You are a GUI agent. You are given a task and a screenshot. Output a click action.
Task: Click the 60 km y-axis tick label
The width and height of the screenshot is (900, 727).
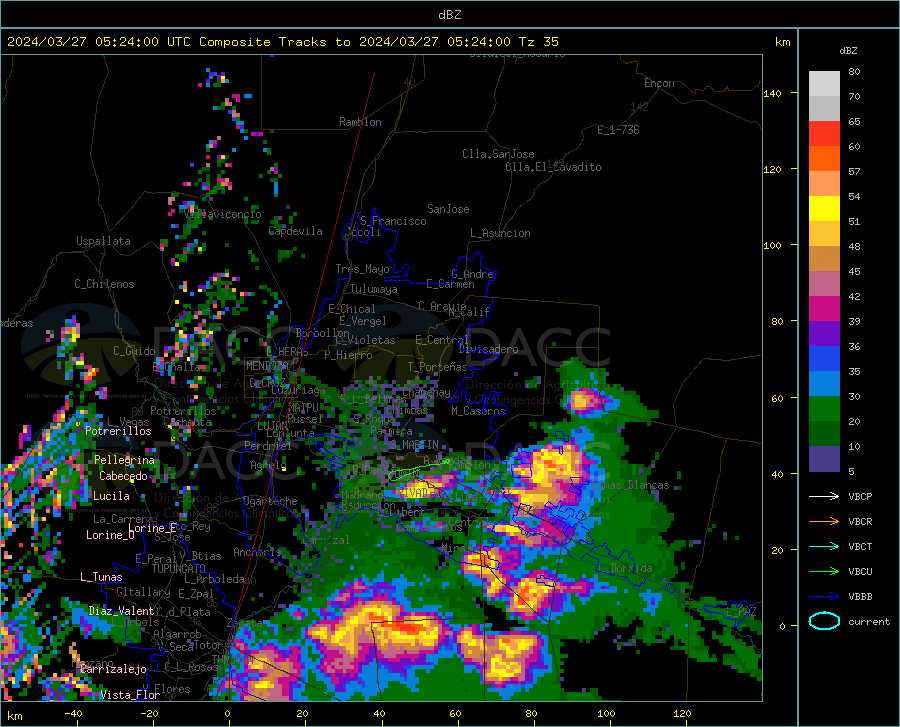coord(777,398)
